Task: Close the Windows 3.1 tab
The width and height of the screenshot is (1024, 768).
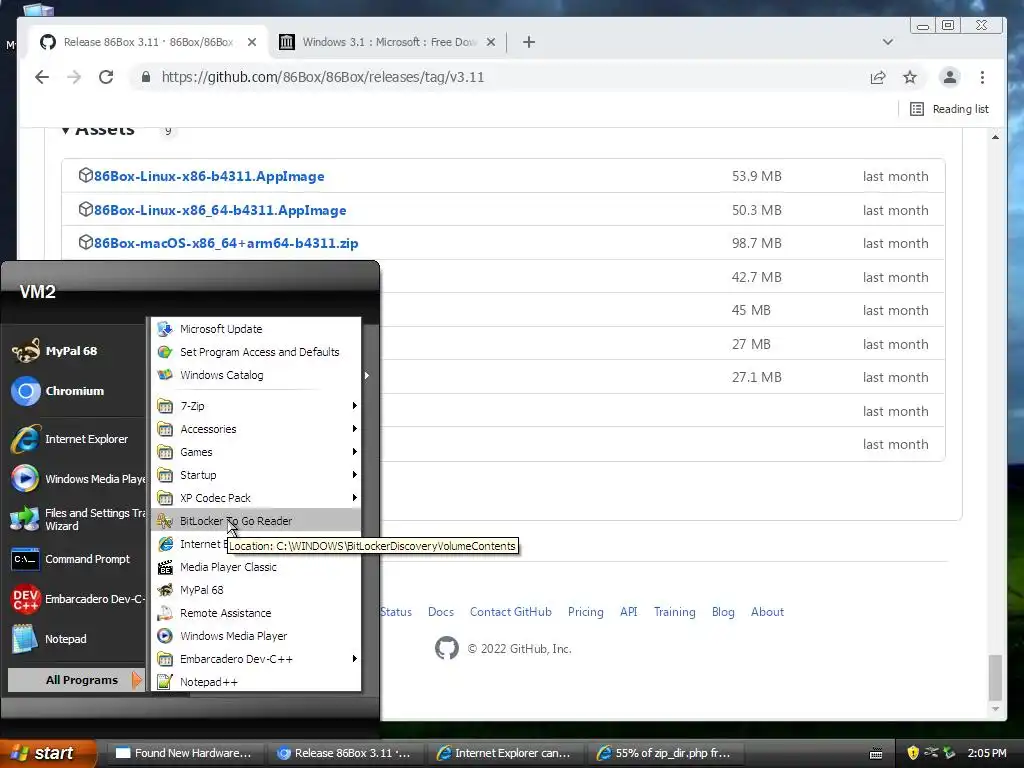Action: (x=491, y=42)
